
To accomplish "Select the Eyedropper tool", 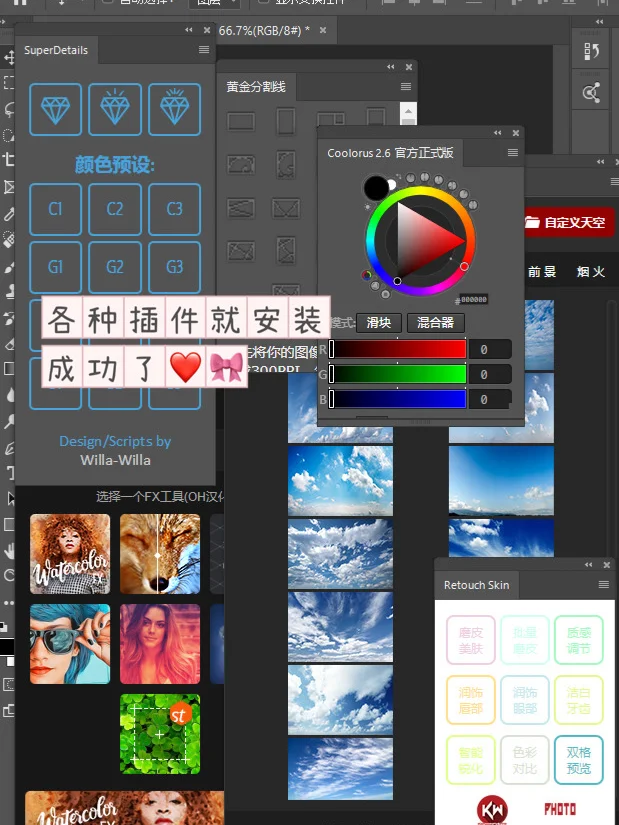I will [x=8, y=214].
